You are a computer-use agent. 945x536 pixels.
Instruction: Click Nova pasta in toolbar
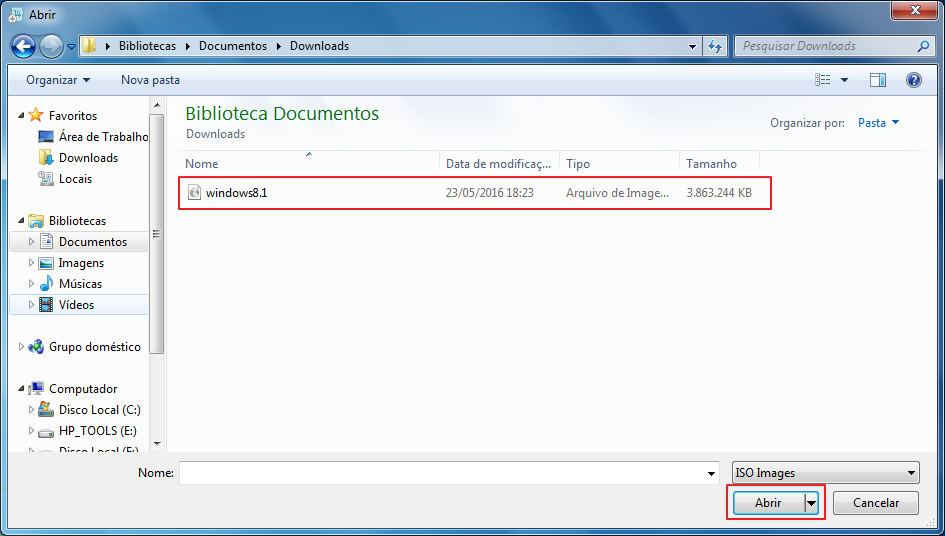(x=150, y=80)
